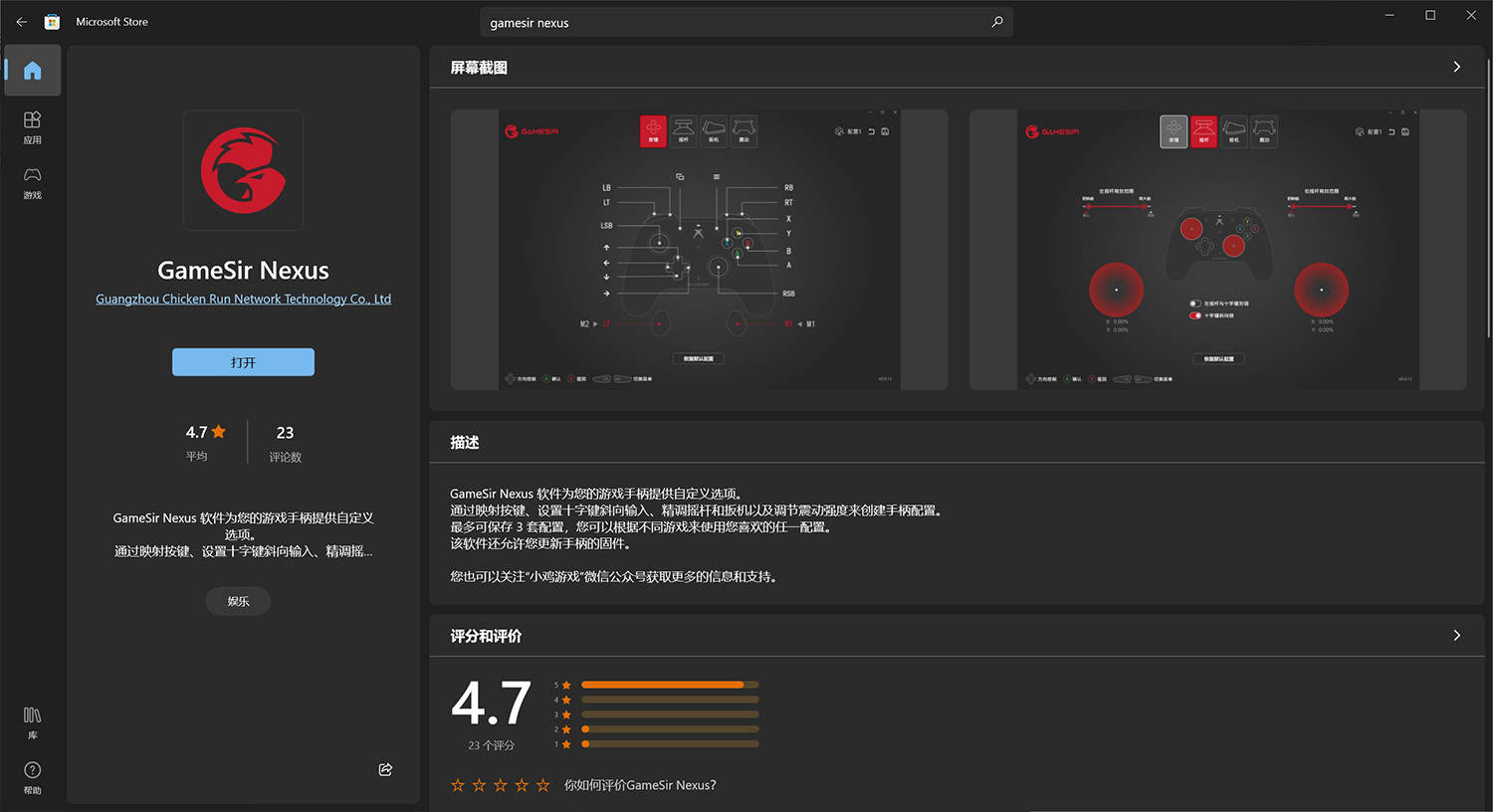Give GameSir Nexus a five-star rating

pyautogui.click(x=542, y=784)
